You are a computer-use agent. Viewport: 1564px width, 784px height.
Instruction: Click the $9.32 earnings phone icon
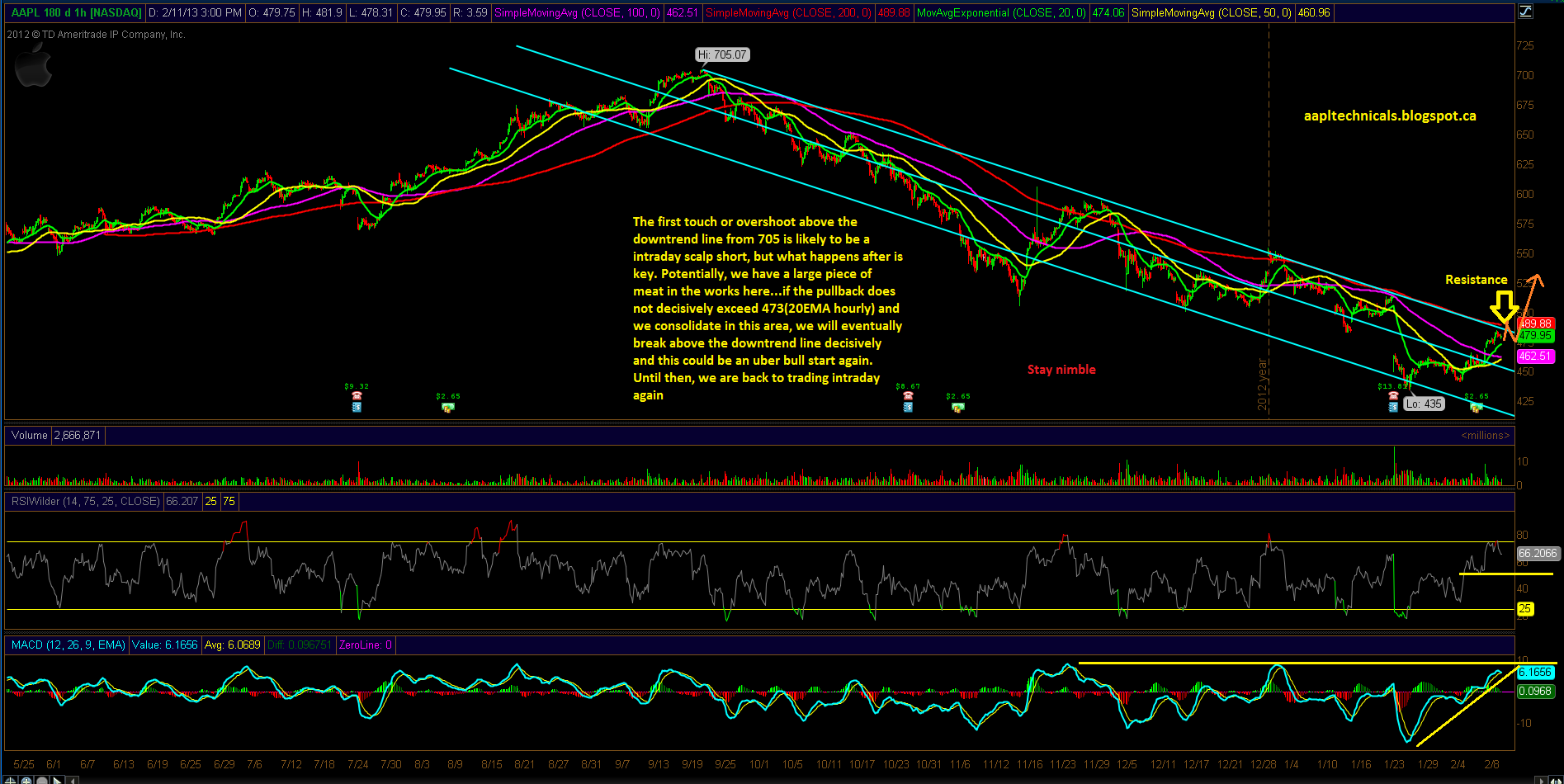coord(357,397)
